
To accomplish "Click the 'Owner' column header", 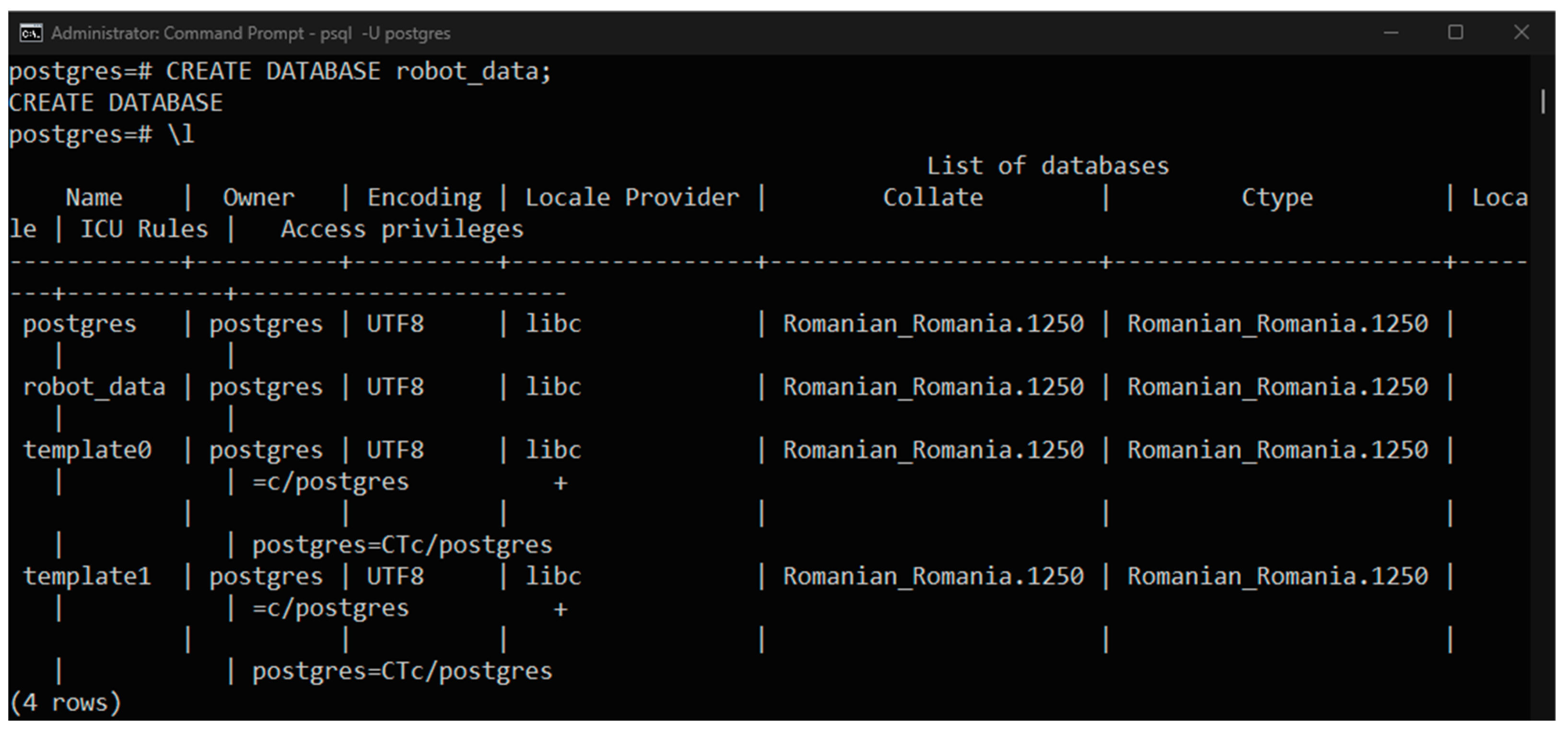I will coord(258,197).
